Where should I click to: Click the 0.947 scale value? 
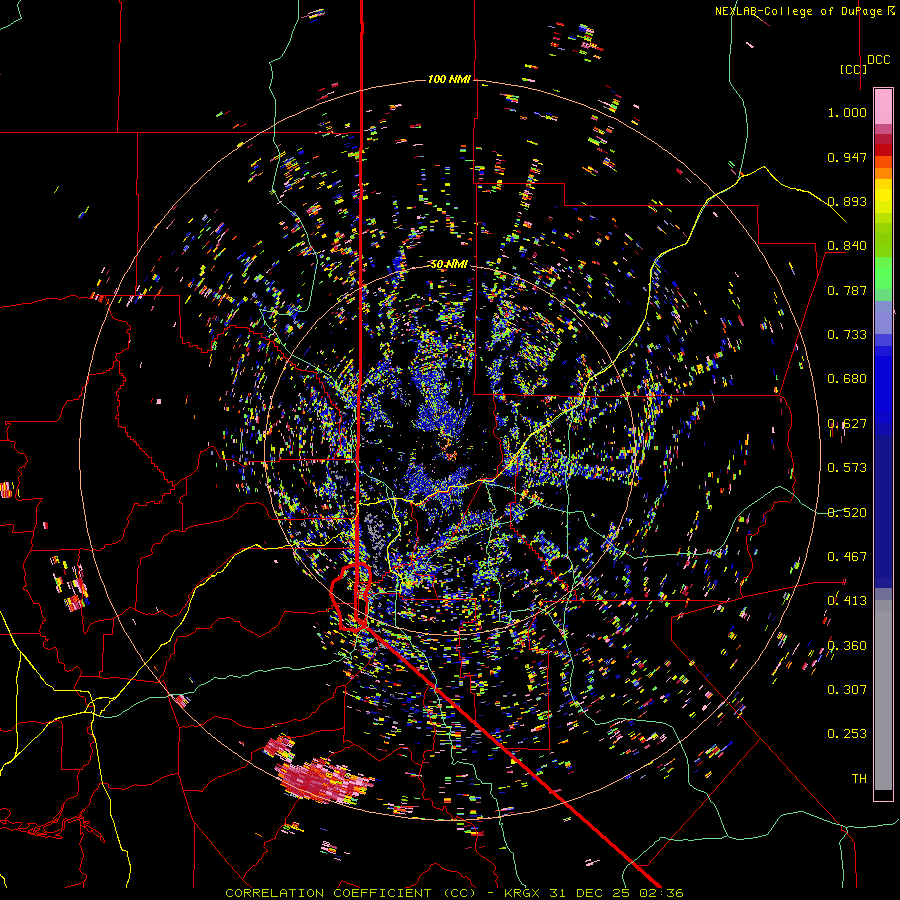click(847, 157)
